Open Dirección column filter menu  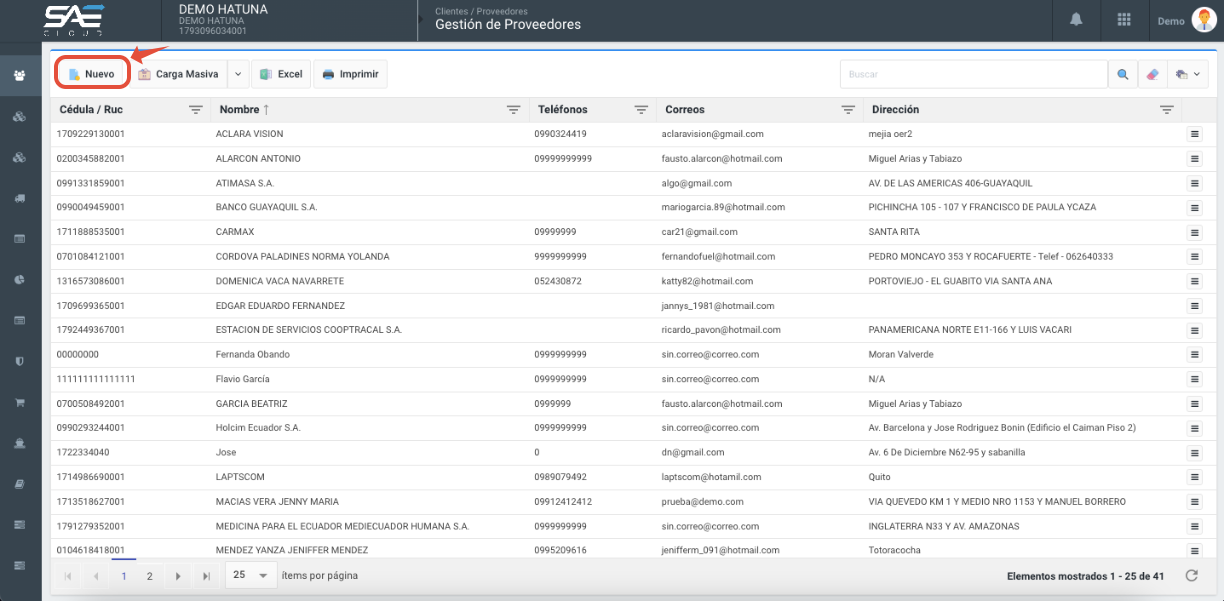(1166, 110)
